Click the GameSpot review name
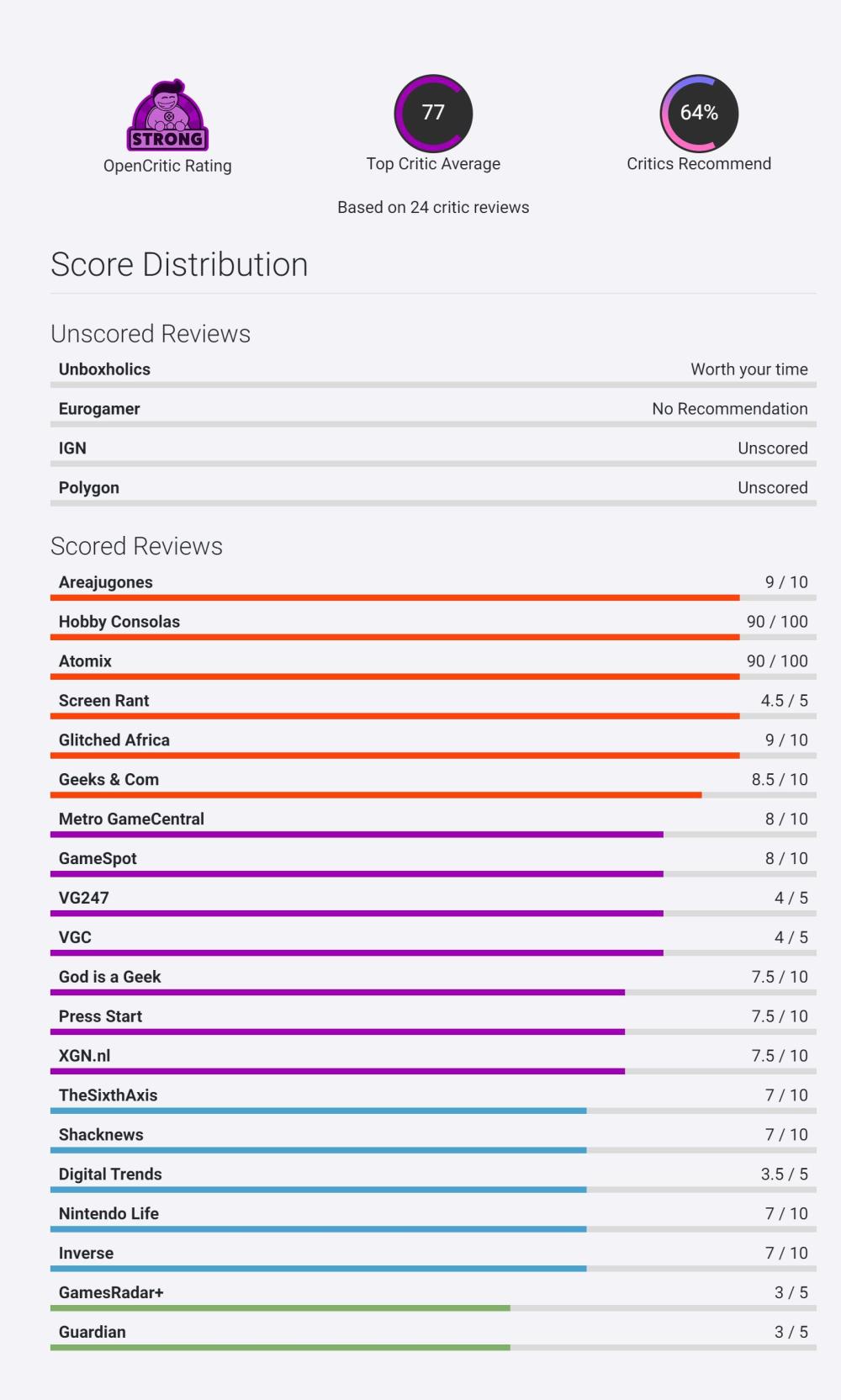Screen dimensions: 841x1400 point(98,859)
